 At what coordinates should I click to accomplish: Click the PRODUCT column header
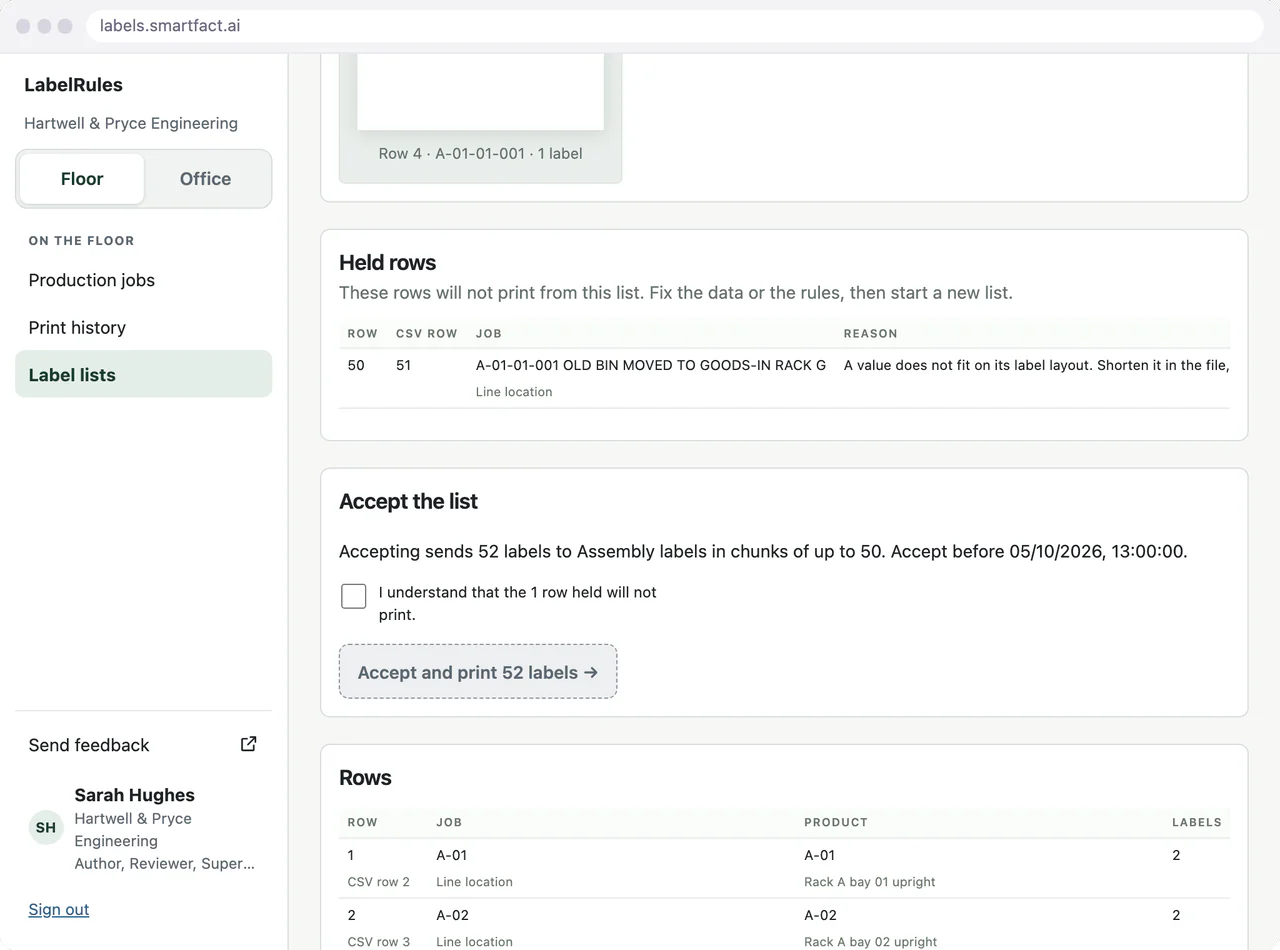pos(836,822)
